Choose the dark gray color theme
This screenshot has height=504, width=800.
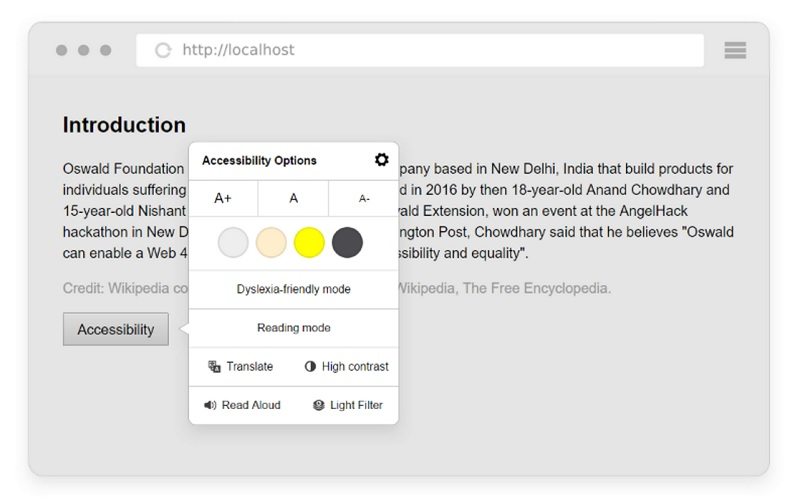click(x=347, y=242)
